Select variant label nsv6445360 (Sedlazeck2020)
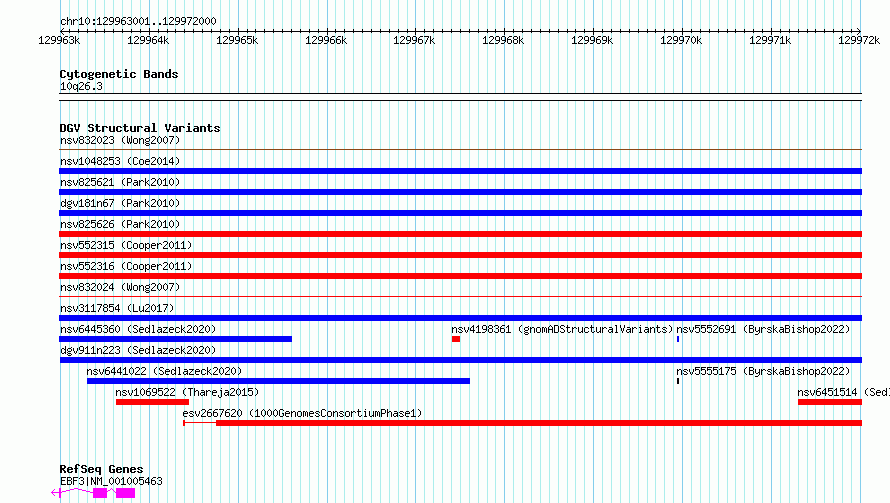890x503 pixels. pos(138,329)
